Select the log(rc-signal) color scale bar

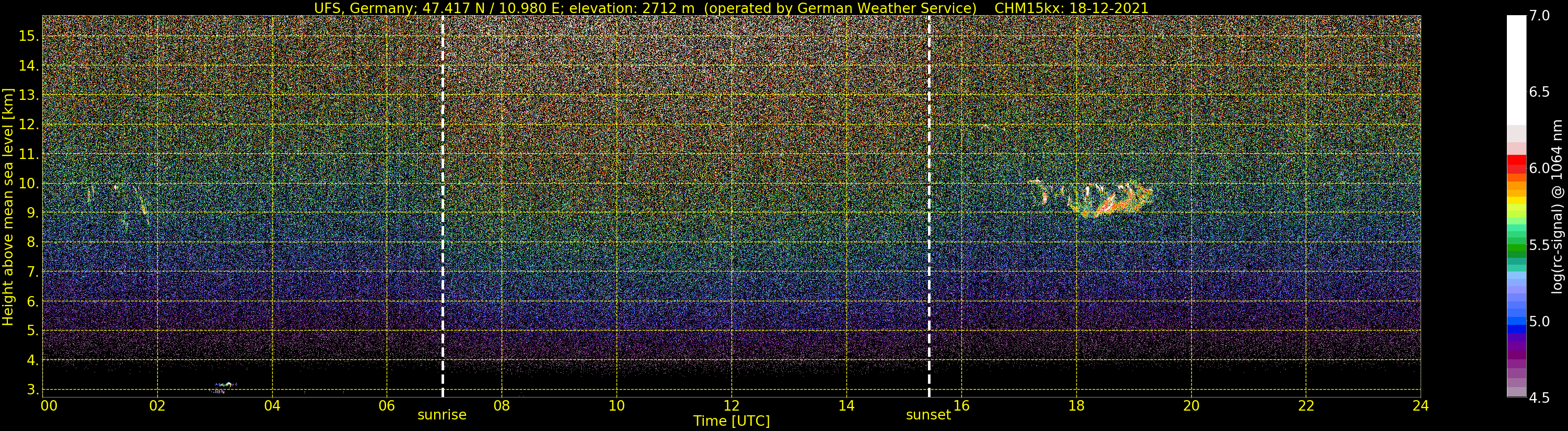coord(1516,206)
